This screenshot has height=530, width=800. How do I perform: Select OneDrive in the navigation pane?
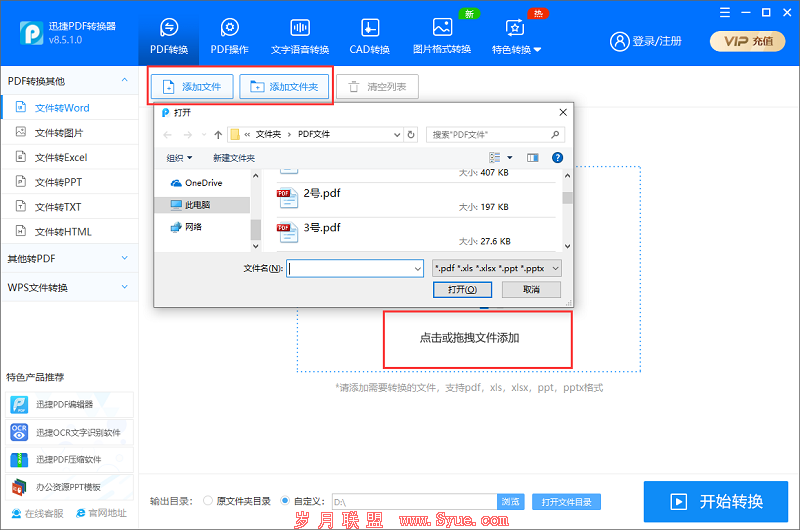pyautogui.click(x=203, y=183)
